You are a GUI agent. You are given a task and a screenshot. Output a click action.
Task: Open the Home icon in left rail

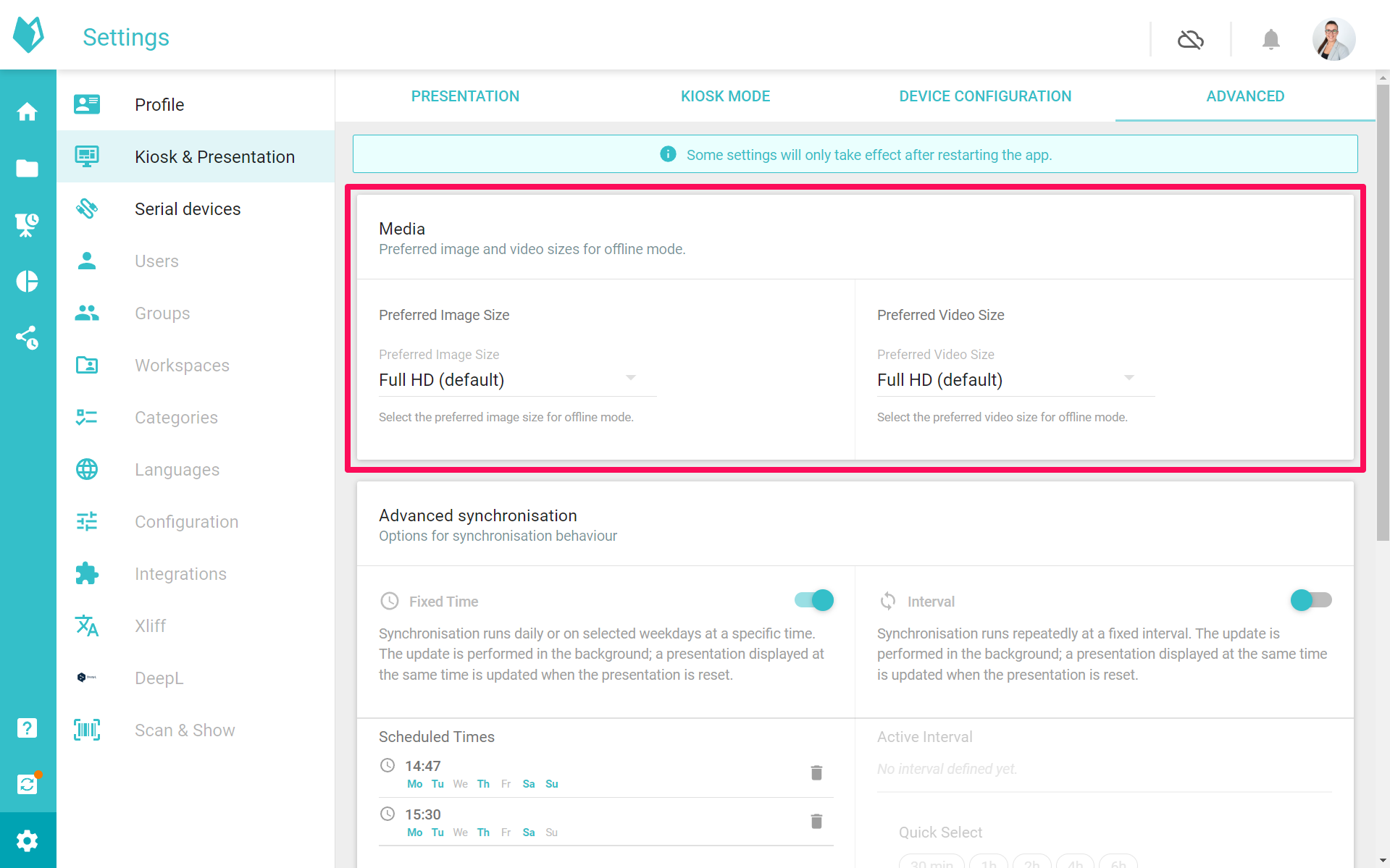[28, 111]
